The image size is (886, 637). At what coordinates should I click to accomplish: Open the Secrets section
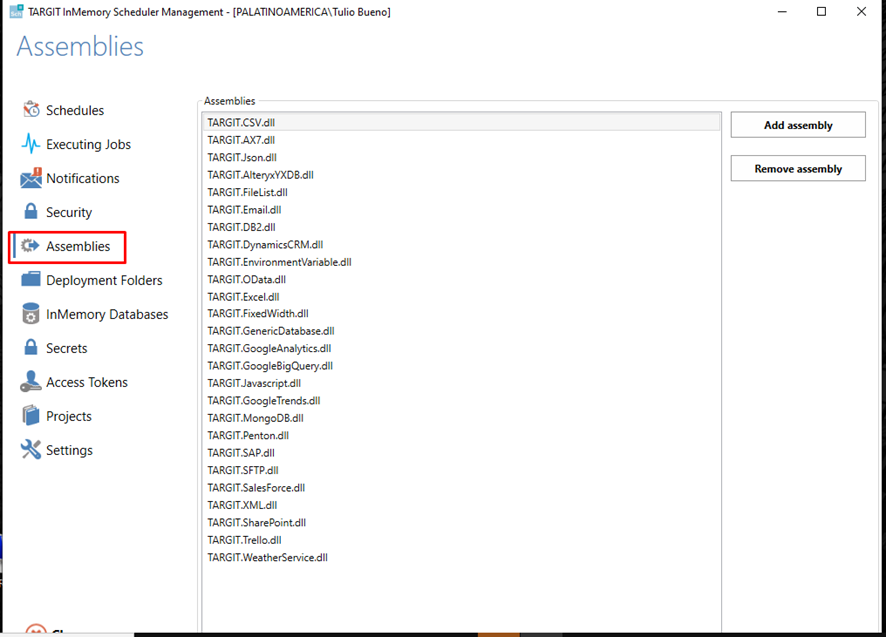67,348
